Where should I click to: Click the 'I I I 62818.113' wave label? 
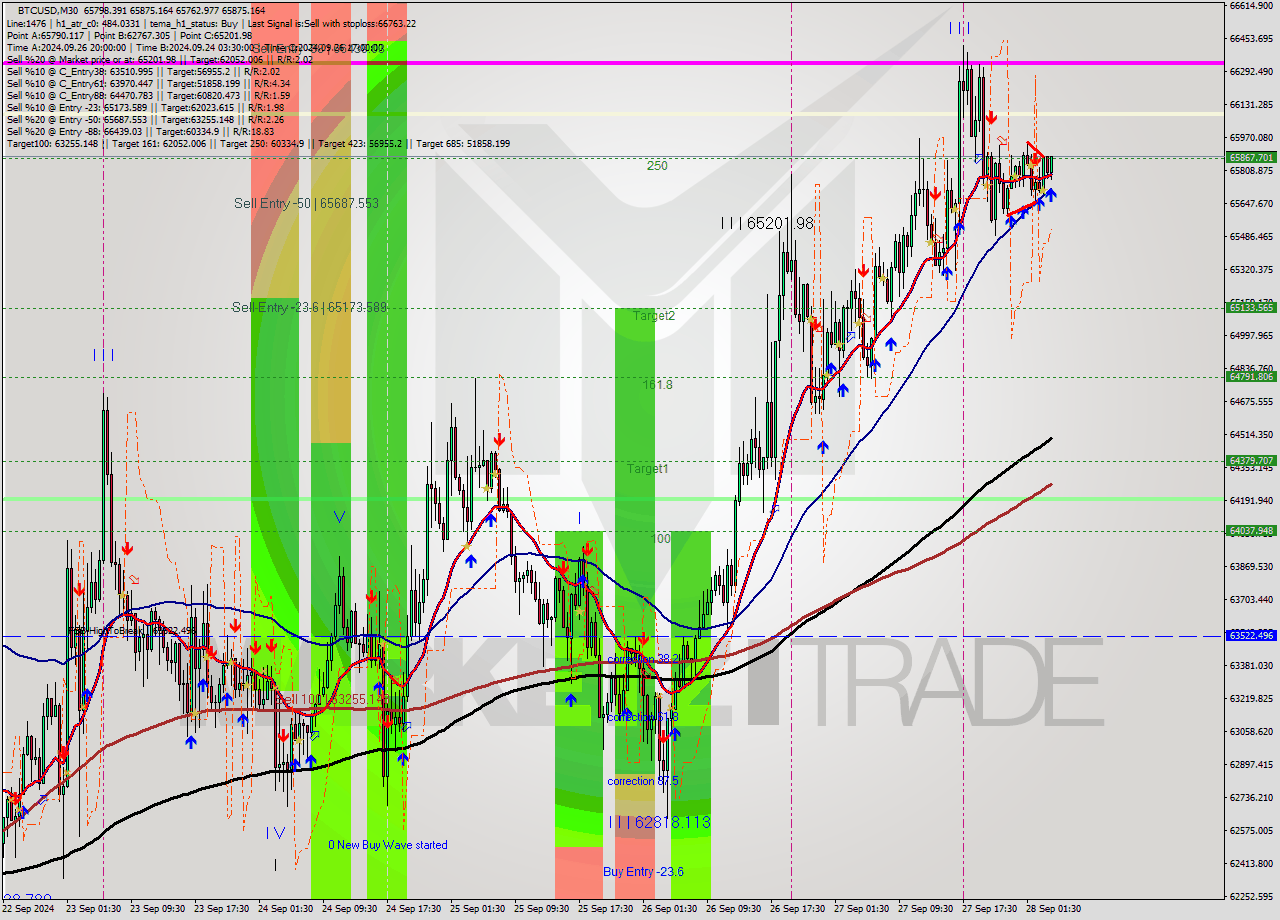[660, 822]
